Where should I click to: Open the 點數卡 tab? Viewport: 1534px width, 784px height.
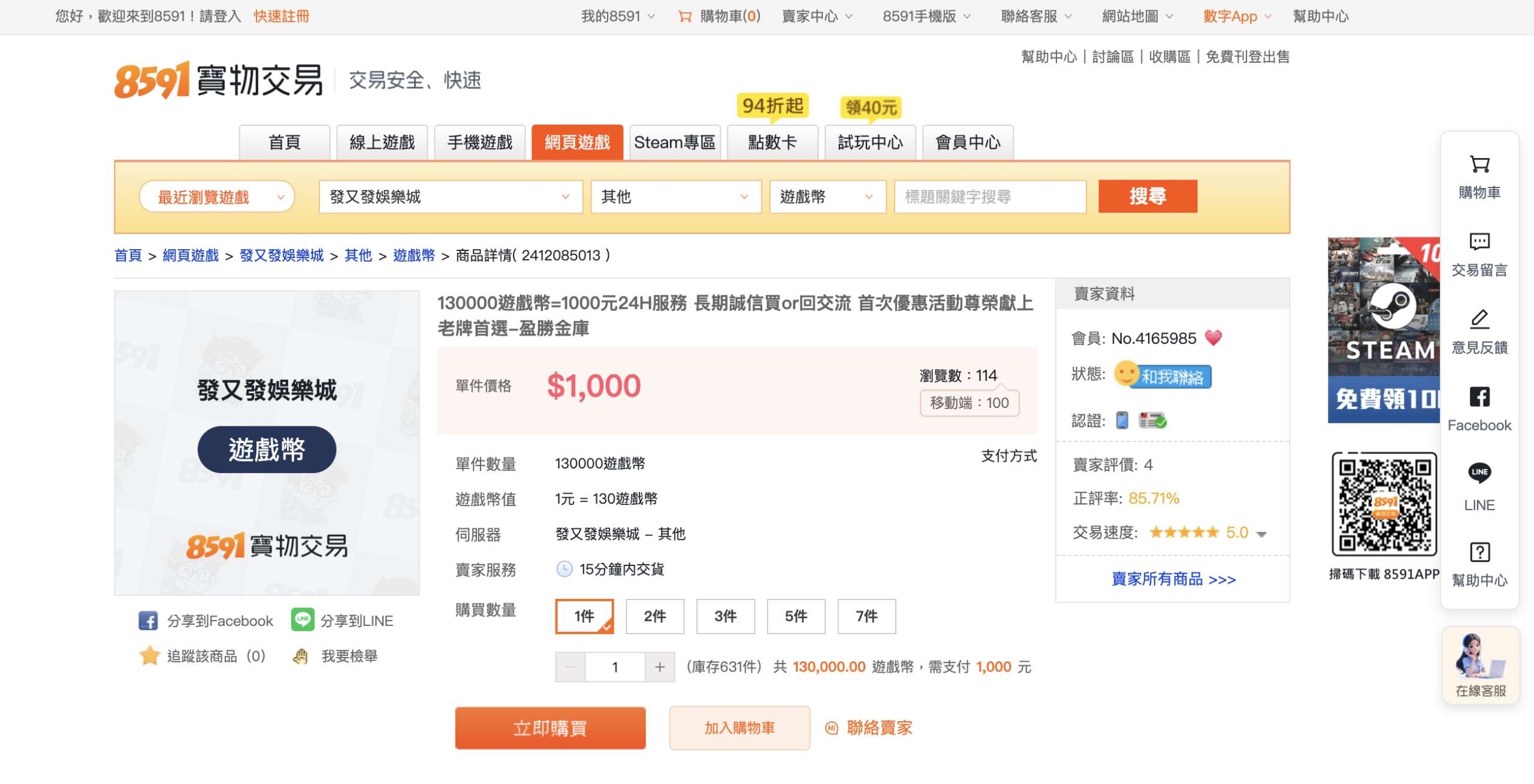(x=772, y=143)
